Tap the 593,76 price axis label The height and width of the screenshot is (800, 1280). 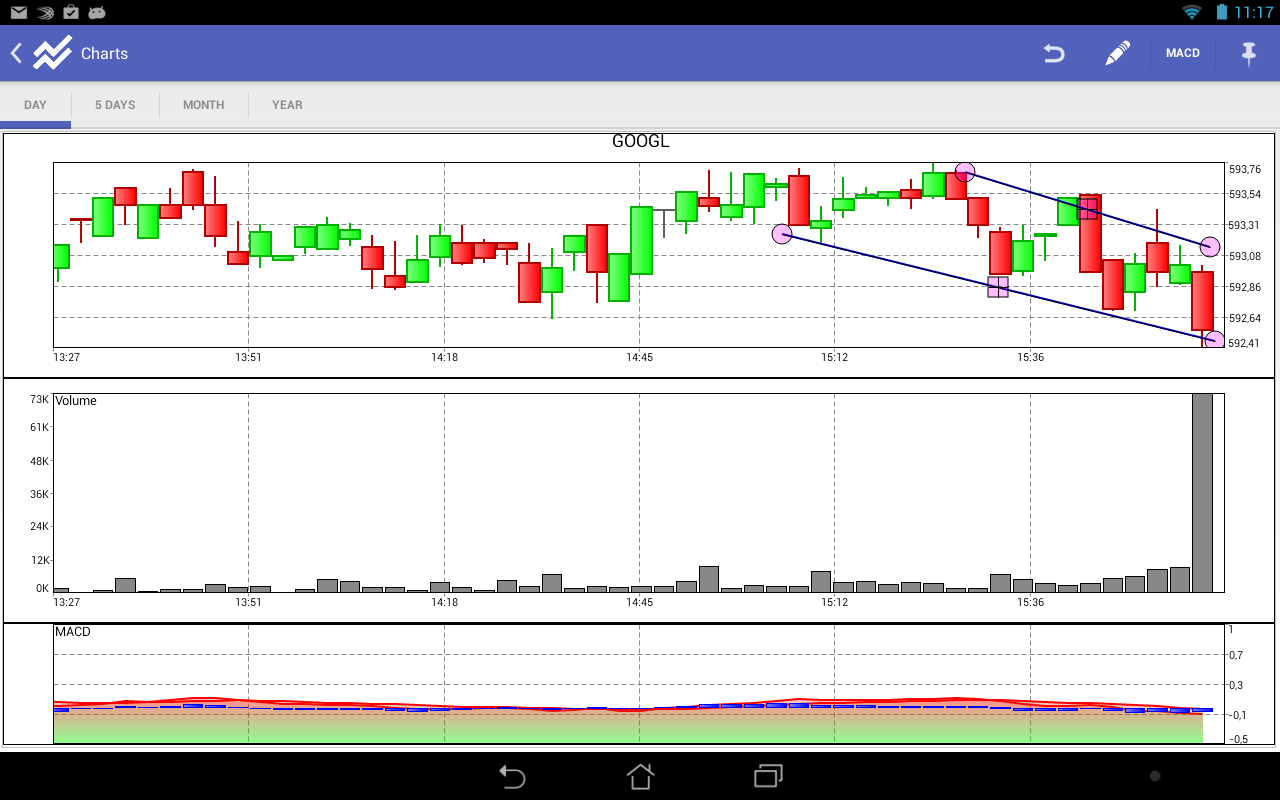coord(1245,169)
